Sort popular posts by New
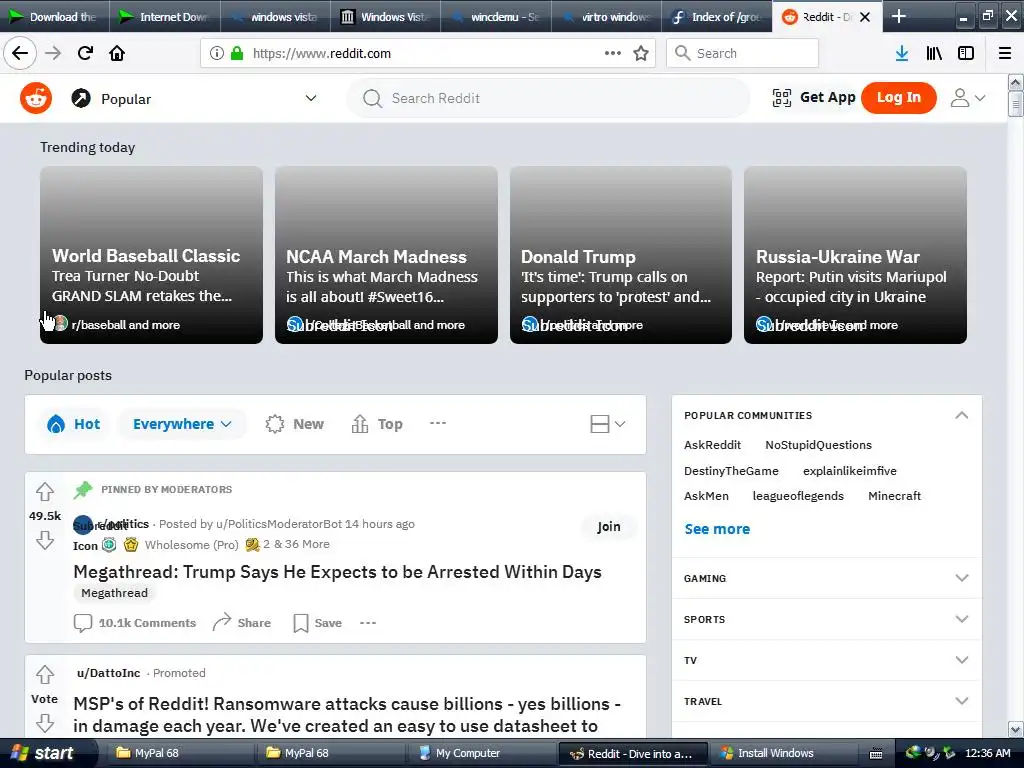1024x768 pixels. tap(295, 424)
